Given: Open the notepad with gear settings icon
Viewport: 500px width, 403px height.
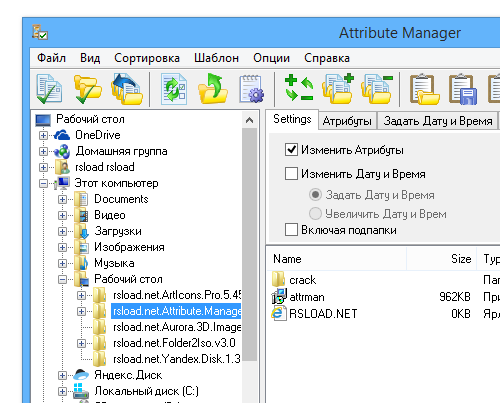Looking at the screenshot, I should tap(252, 89).
